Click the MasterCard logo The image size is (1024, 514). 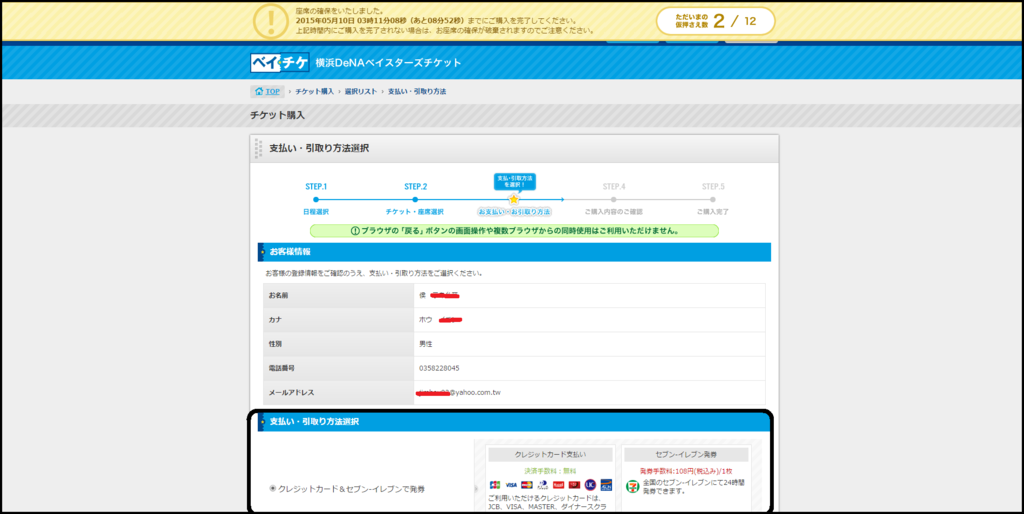[x=527, y=485]
